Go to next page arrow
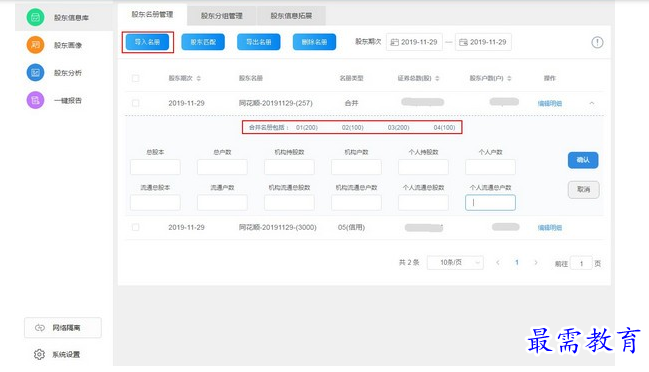This screenshot has width=649, height=372. (536, 262)
